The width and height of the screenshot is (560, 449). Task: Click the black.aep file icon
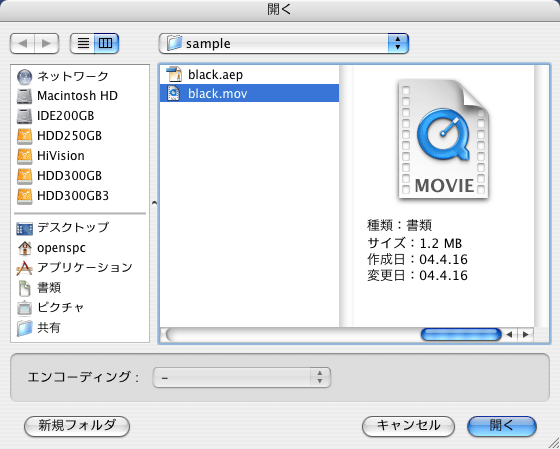pyautogui.click(x=174, y=74)
